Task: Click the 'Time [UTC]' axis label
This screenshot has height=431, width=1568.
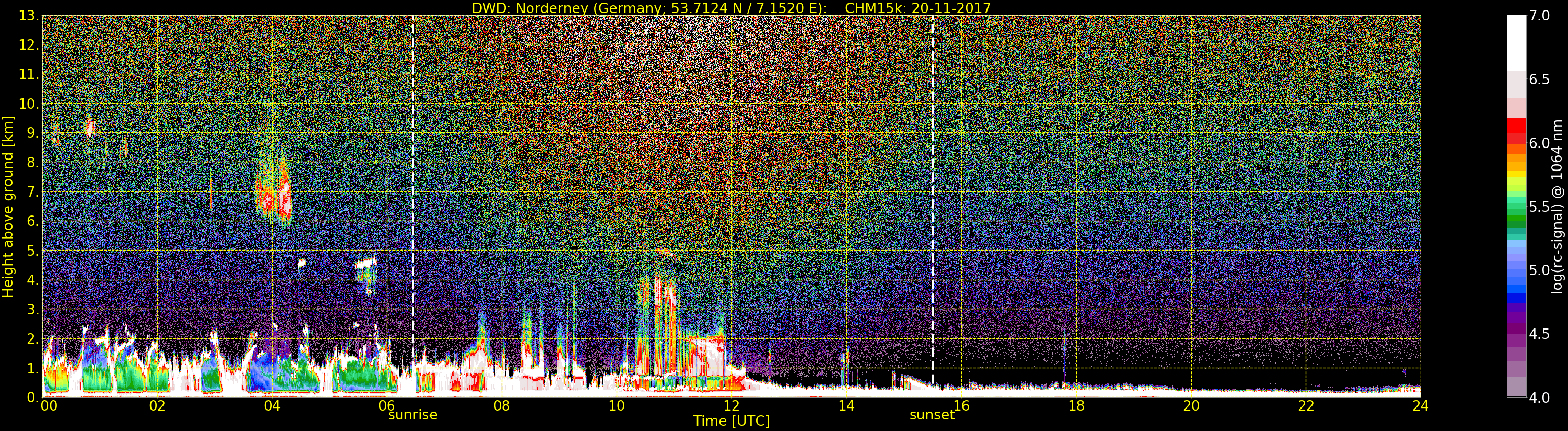Action: (x=731, y=421)
